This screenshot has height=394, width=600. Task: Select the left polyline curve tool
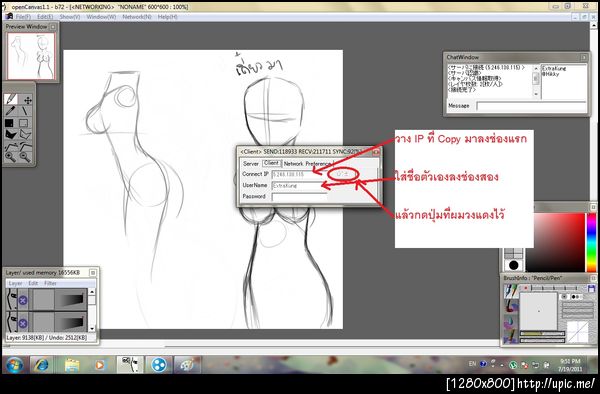click(x=11, y=146)
